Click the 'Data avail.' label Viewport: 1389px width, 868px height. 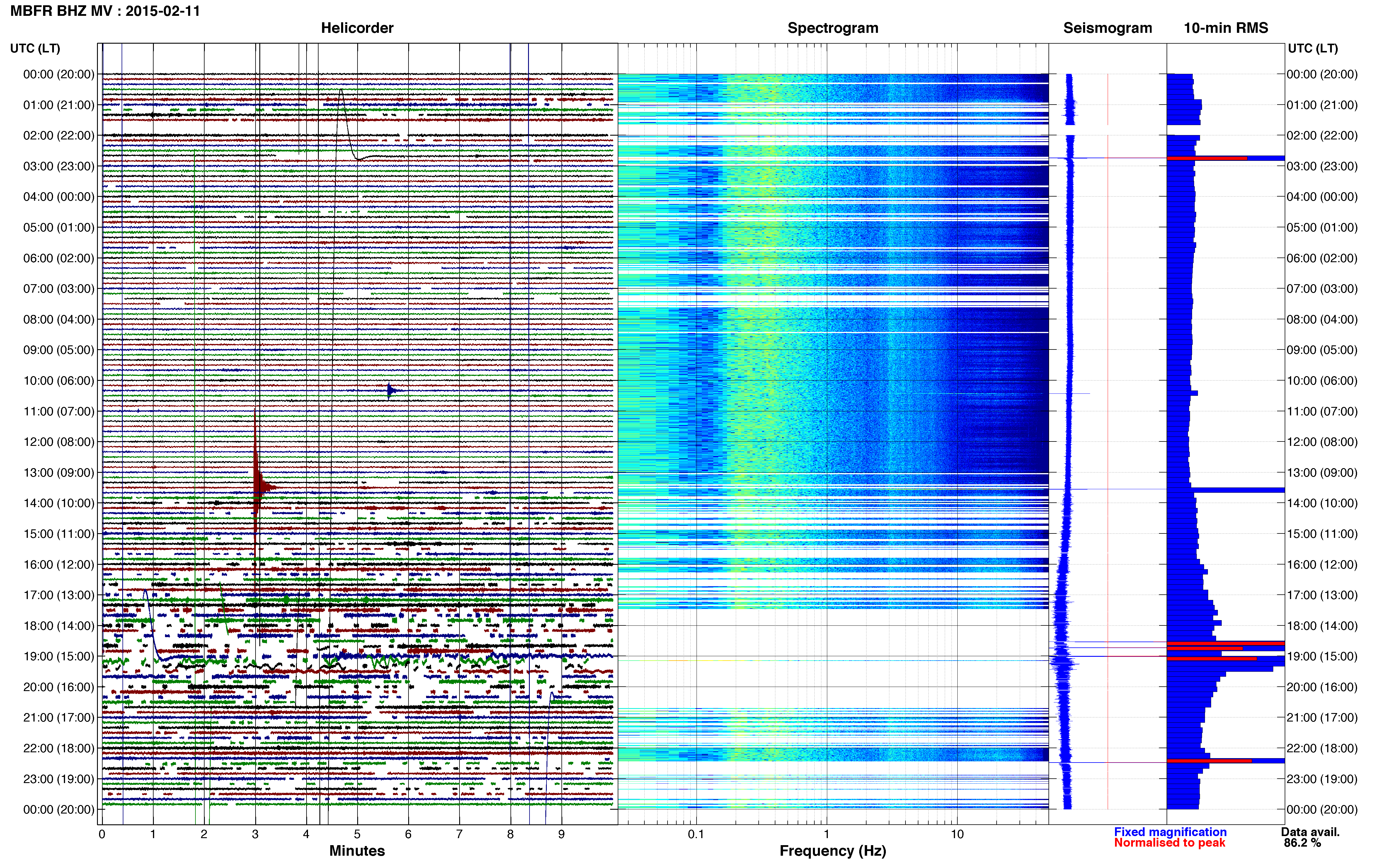[1310, 832]
